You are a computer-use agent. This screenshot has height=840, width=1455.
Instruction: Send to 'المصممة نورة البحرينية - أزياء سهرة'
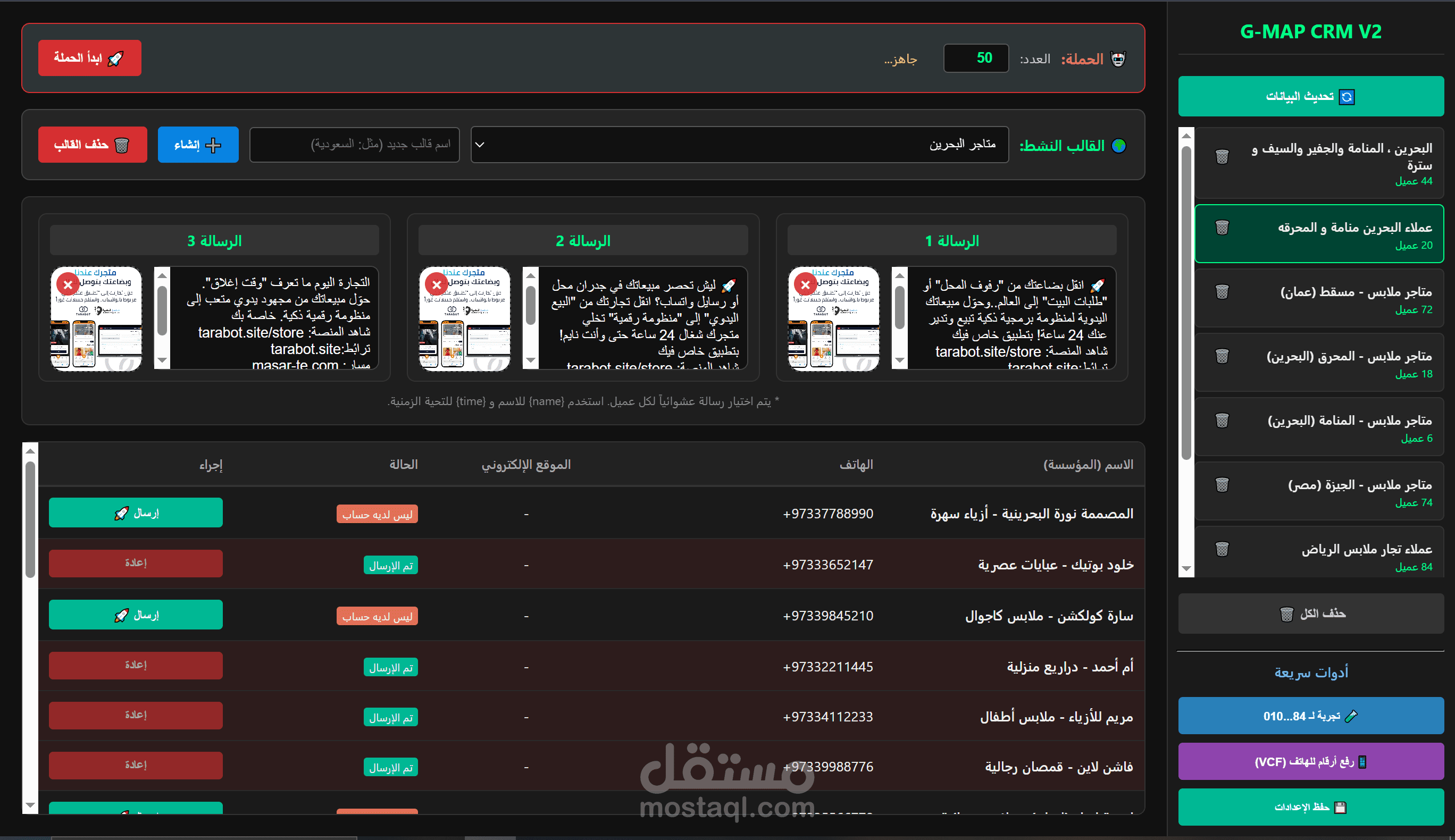tap(136, 513)
